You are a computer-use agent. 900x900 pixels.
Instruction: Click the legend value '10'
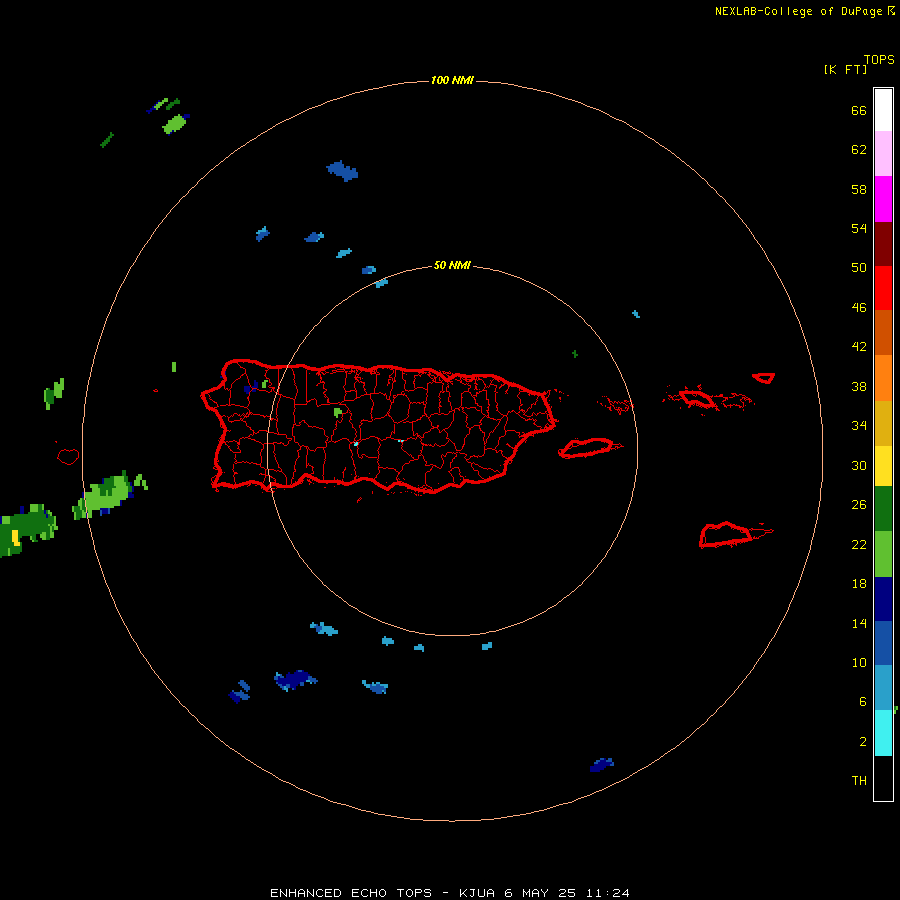pos(859,663)
